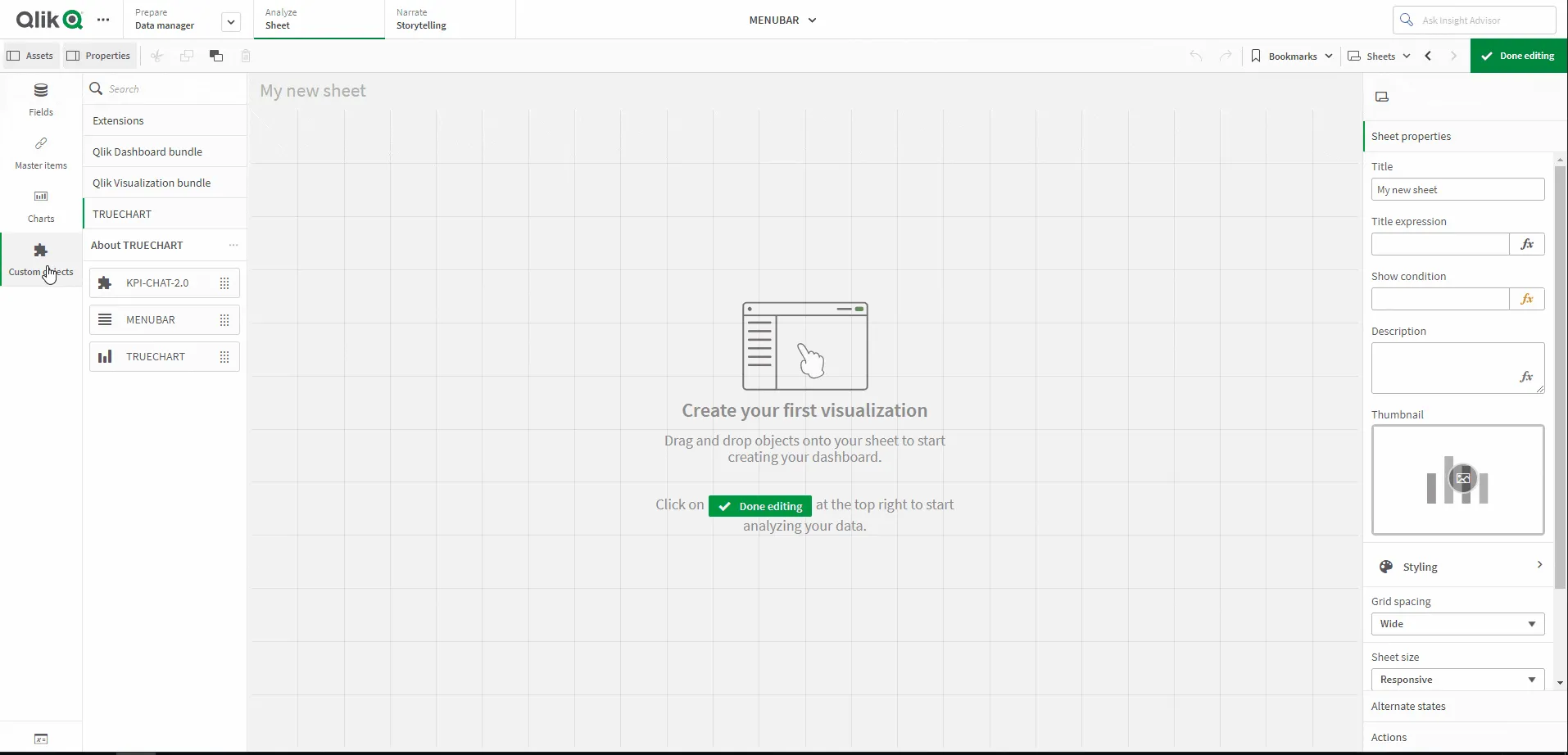1568x755 pixels.
Task: Expand the Styling section
Action: click(1457, 566)
